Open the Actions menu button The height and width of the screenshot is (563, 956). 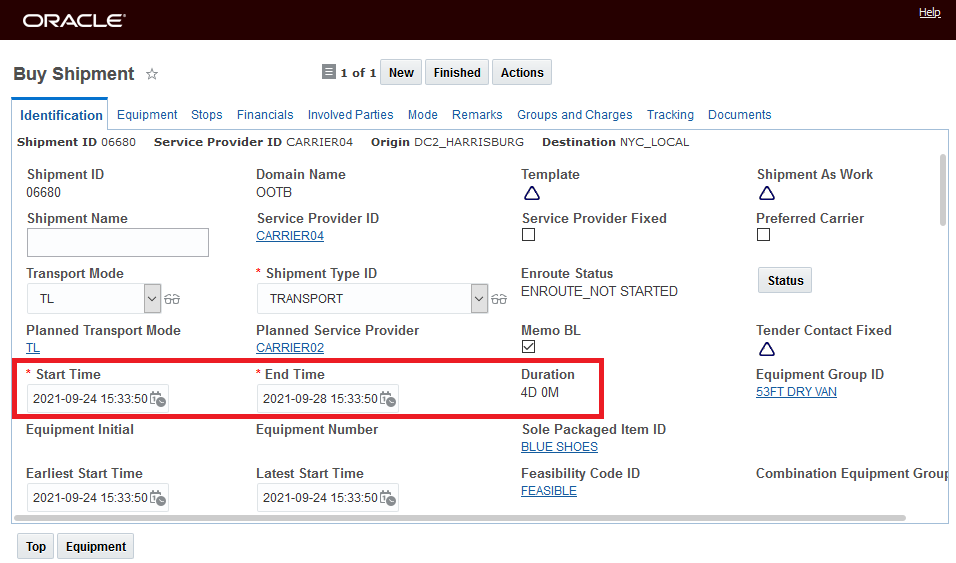[522, 73]
